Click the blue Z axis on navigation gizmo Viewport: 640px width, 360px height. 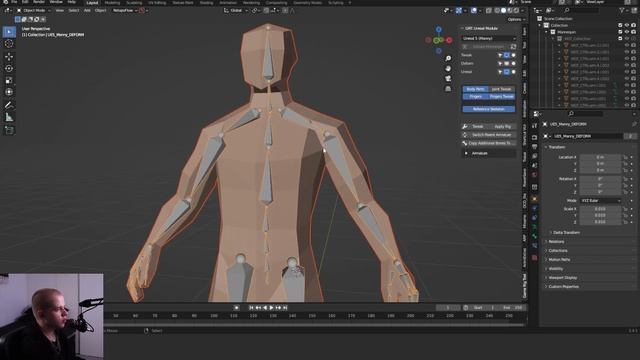click(438, 29)
